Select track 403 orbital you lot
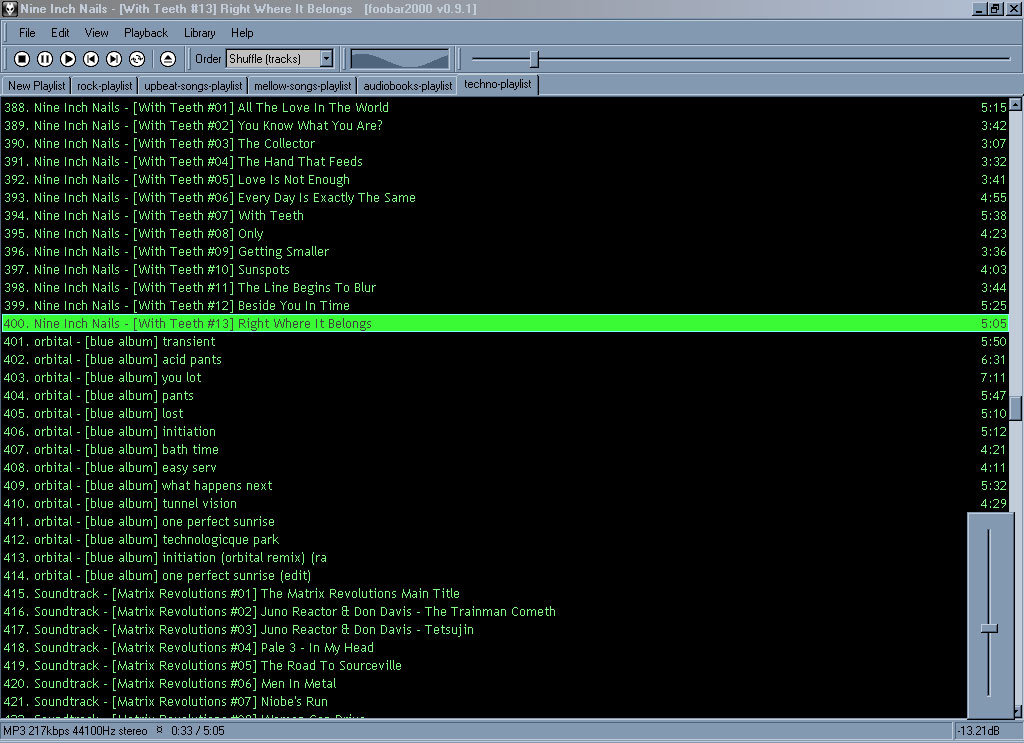Viewport: 1024px width, 743px height. [504, 377]
